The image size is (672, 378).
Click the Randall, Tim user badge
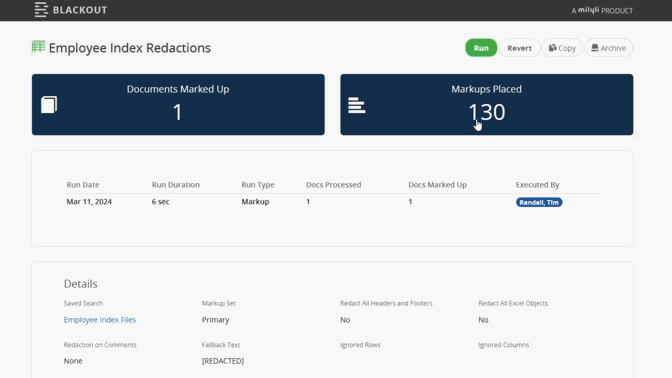[539, 202]
